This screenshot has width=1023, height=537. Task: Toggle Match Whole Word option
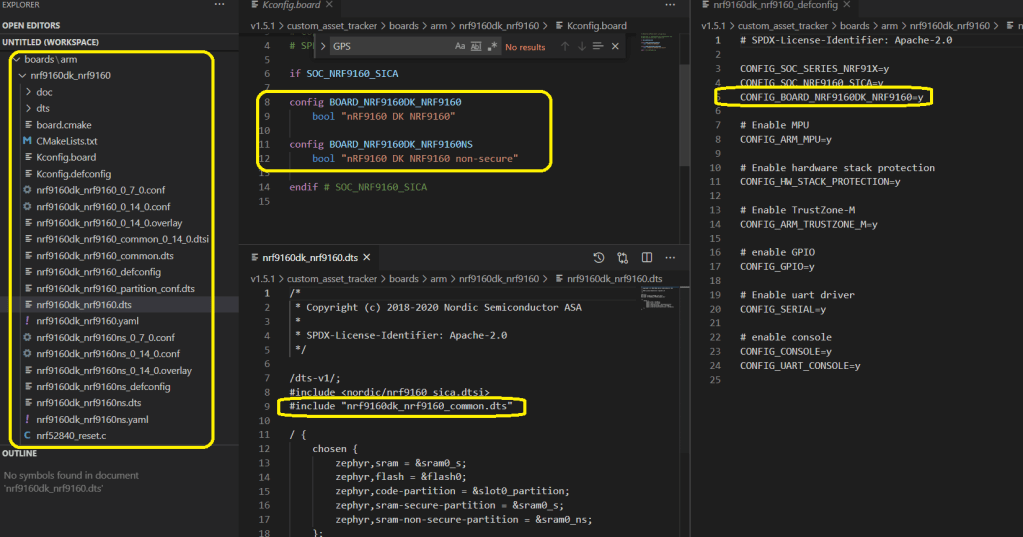pyautogui.click(x=476, y=46)
